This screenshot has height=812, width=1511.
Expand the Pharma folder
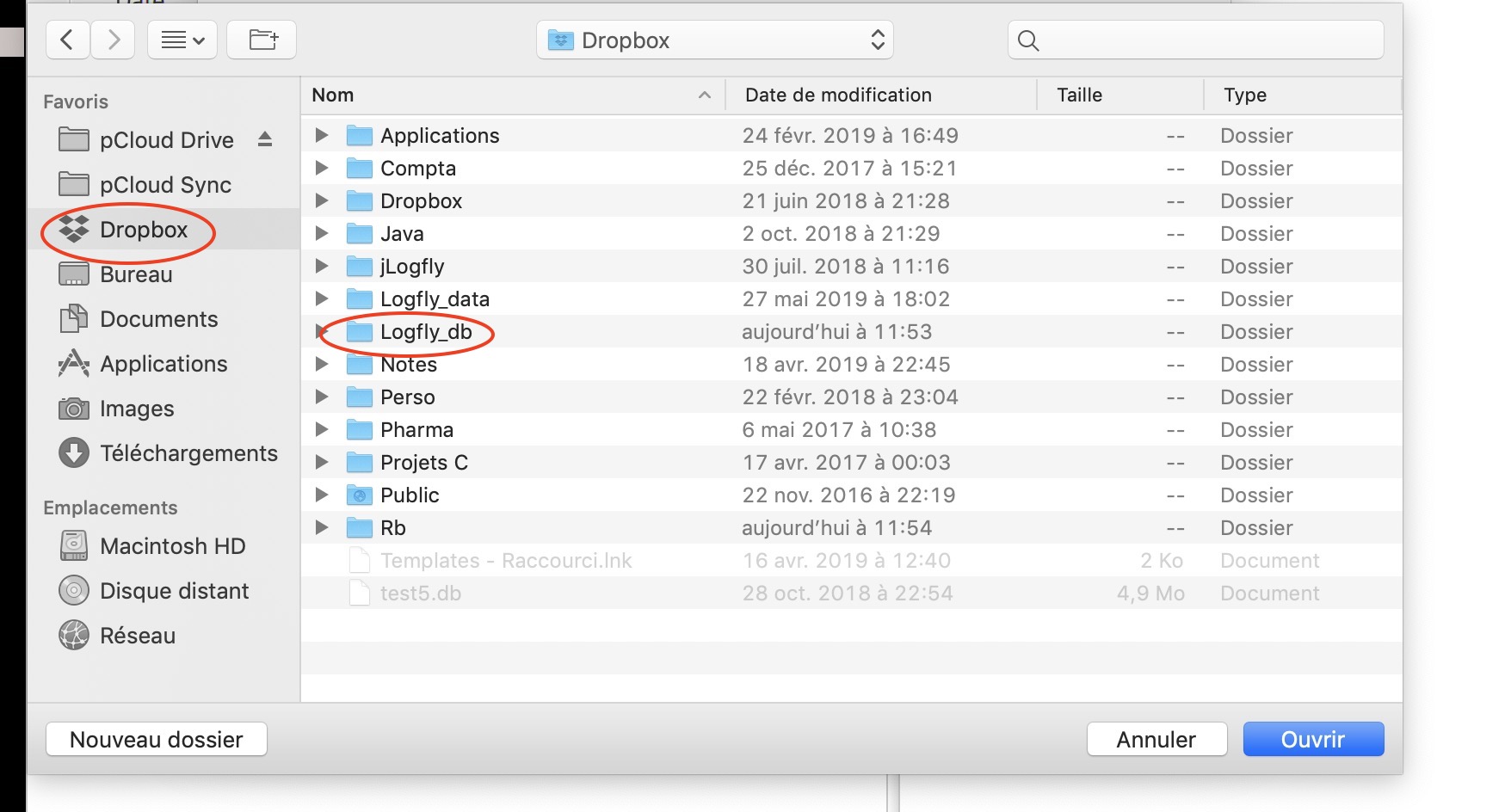coord(322,429)
